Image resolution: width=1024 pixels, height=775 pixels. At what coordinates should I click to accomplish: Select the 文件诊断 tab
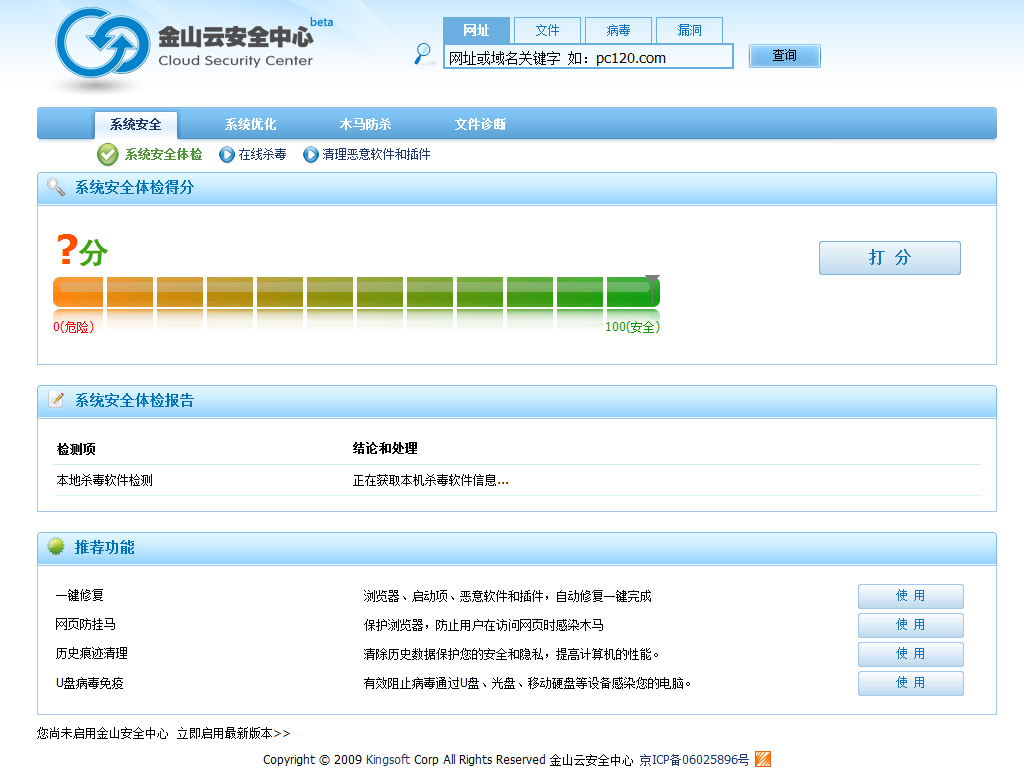click(x=480, y=125)
